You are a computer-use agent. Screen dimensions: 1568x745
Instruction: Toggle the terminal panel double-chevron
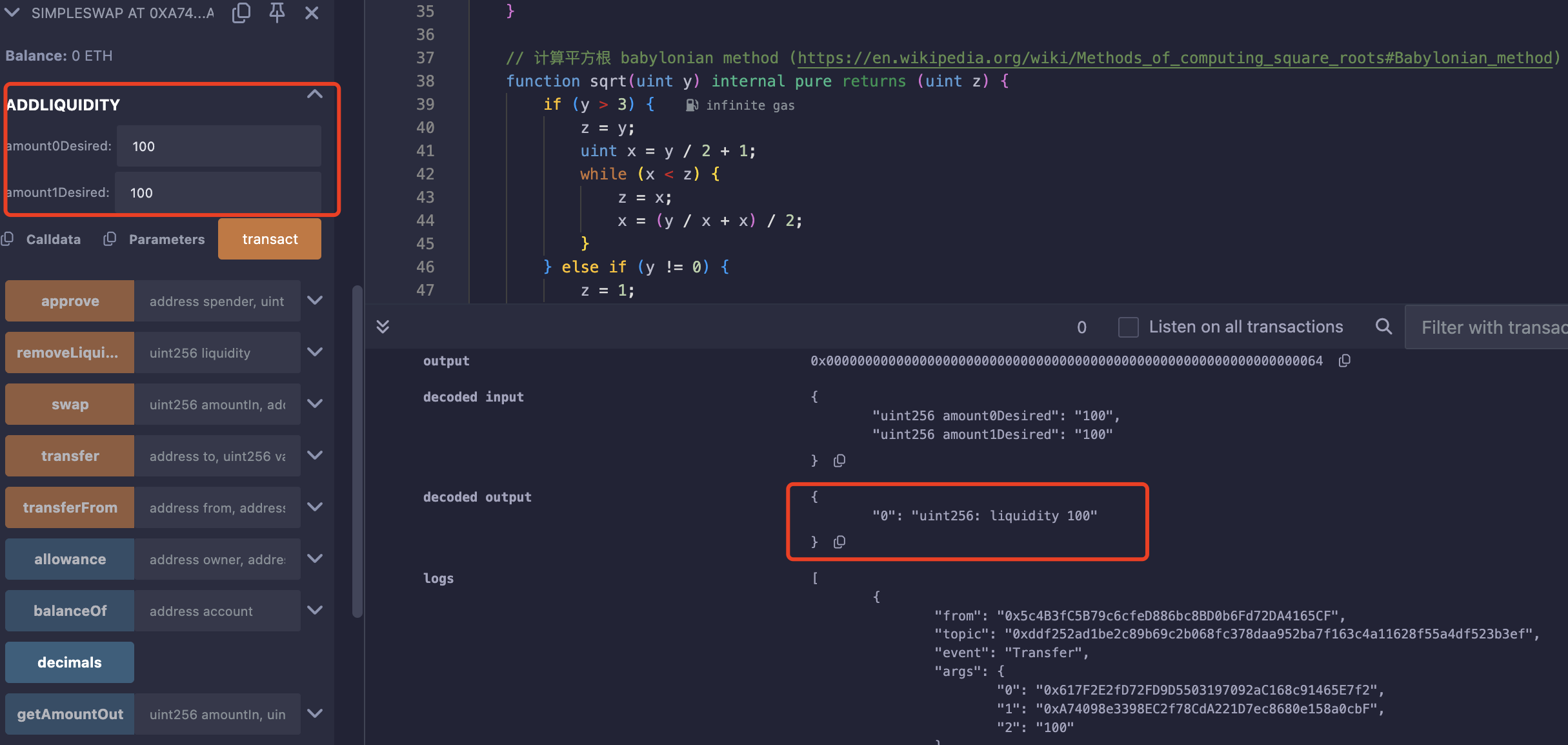coord(383,327)
